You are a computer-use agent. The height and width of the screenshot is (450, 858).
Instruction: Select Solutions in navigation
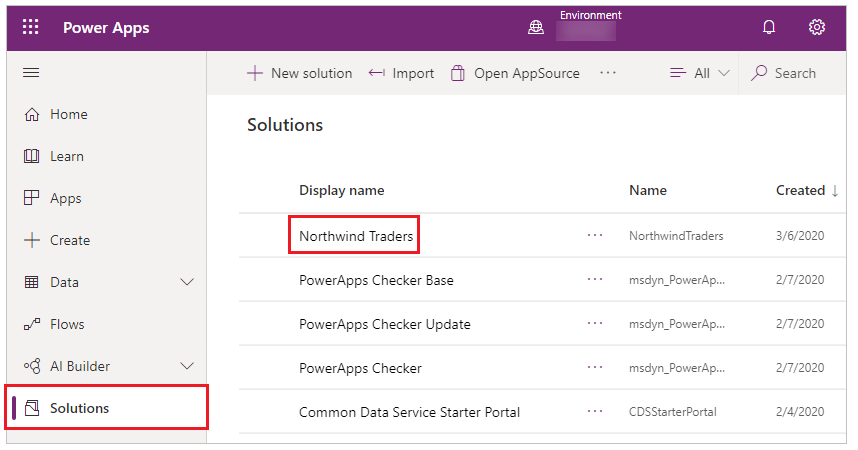coord(107,408)
